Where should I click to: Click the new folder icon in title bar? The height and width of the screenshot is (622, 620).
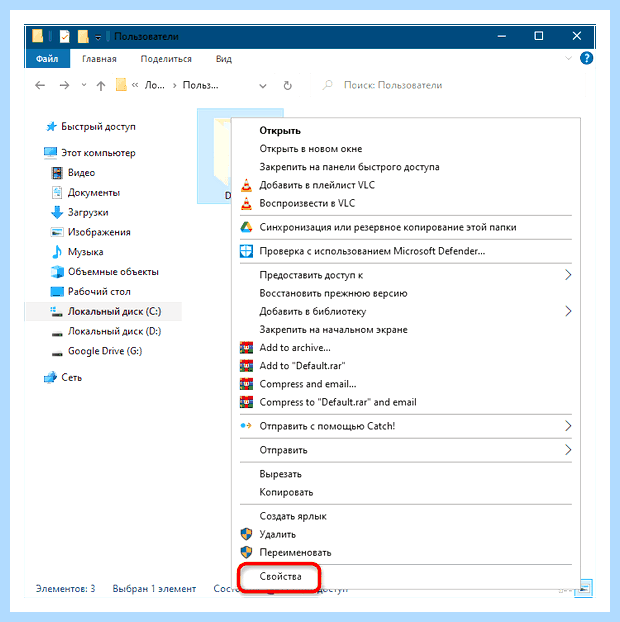(x=83, y=36)
